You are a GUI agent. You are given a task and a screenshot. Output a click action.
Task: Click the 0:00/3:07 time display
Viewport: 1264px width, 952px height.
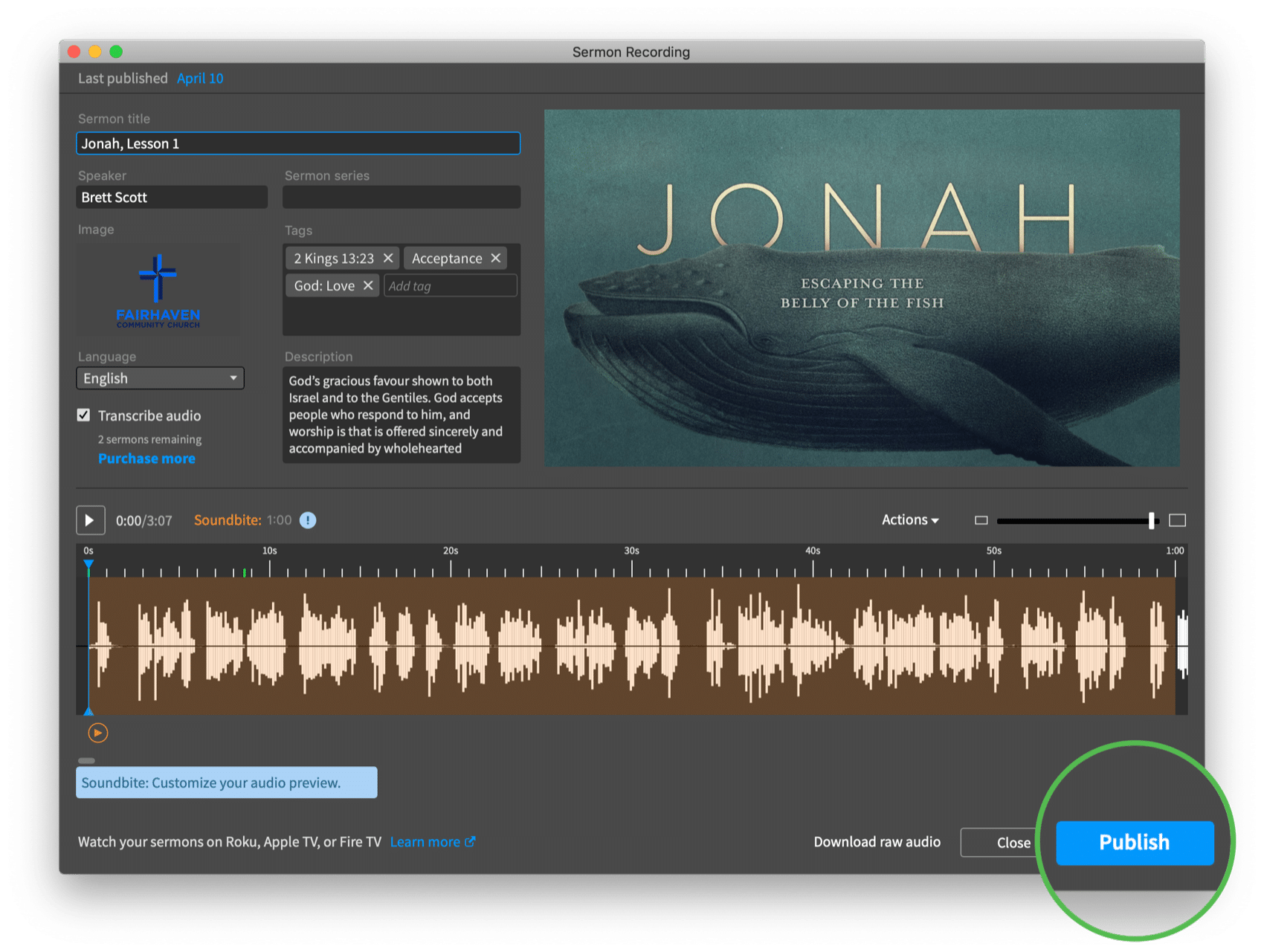tap(144, 521)
